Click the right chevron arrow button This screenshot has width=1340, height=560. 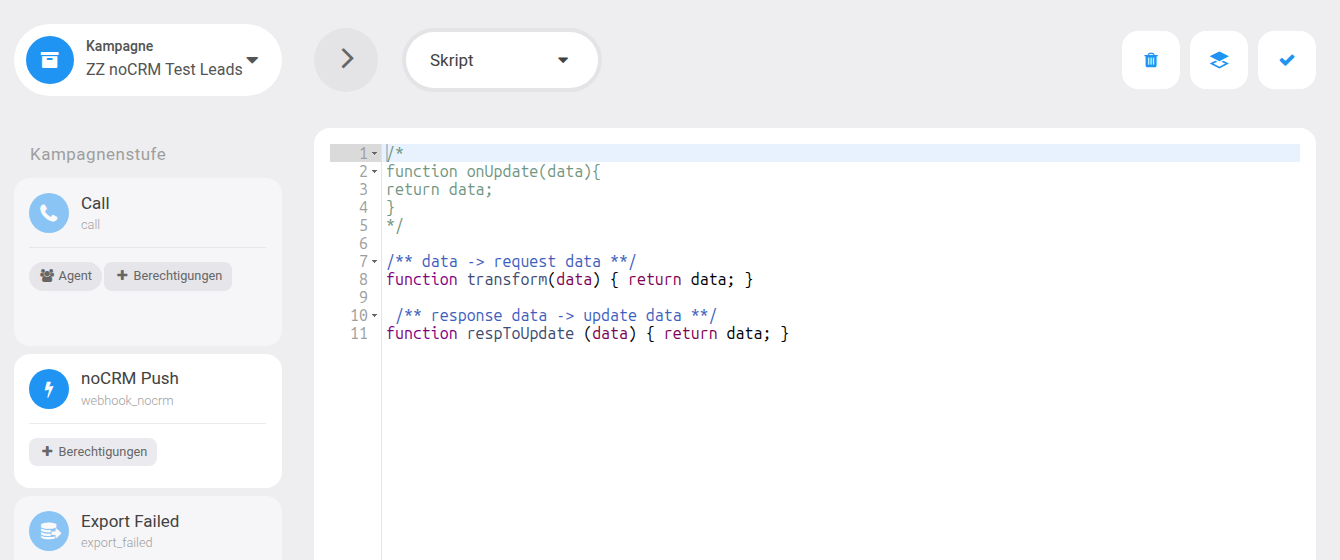click(346, 60)
